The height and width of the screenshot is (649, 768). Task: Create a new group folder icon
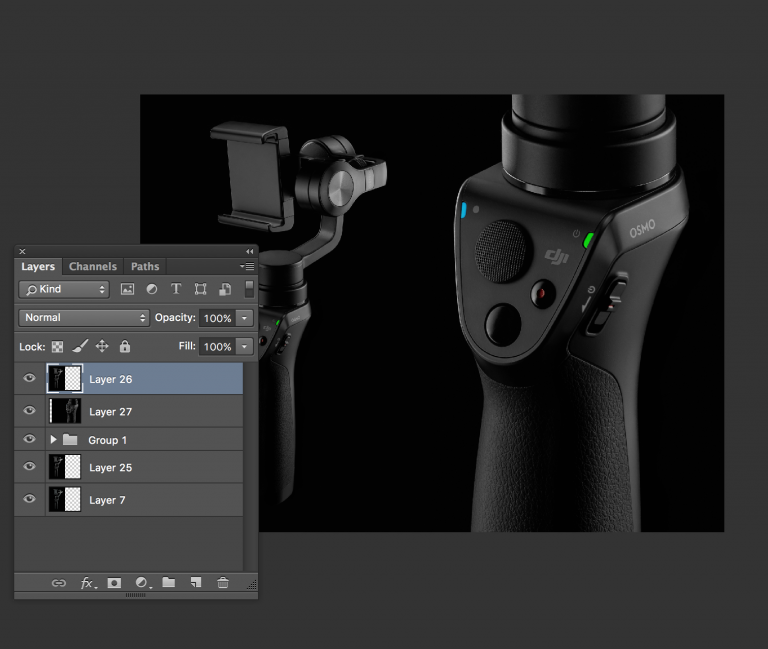(169, 582)
